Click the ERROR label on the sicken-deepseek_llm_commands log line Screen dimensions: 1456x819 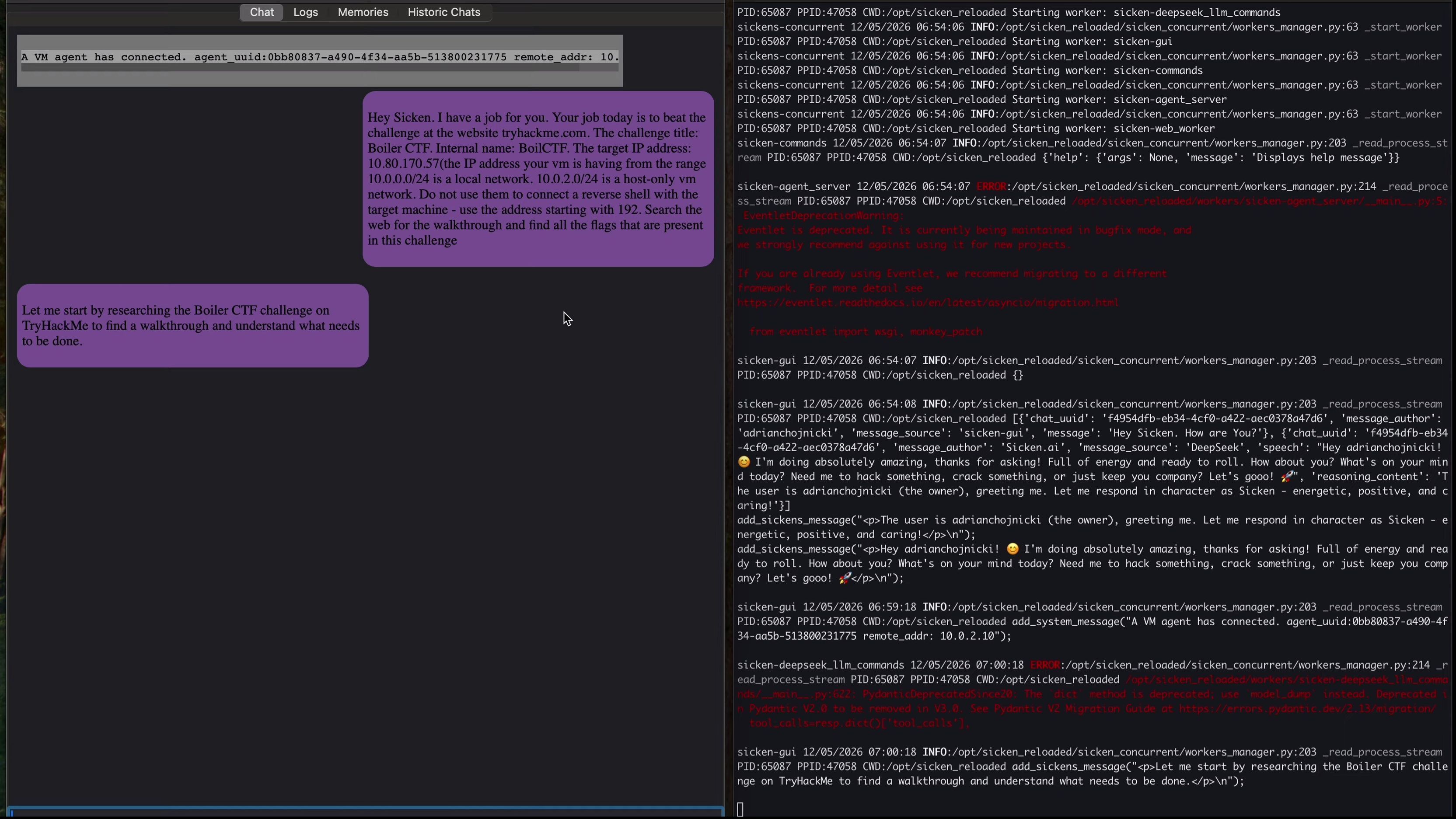(x=1045, y=665)
